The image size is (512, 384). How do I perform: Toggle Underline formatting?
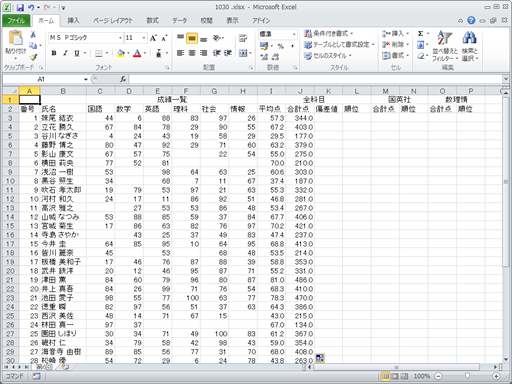pos(77,53)
